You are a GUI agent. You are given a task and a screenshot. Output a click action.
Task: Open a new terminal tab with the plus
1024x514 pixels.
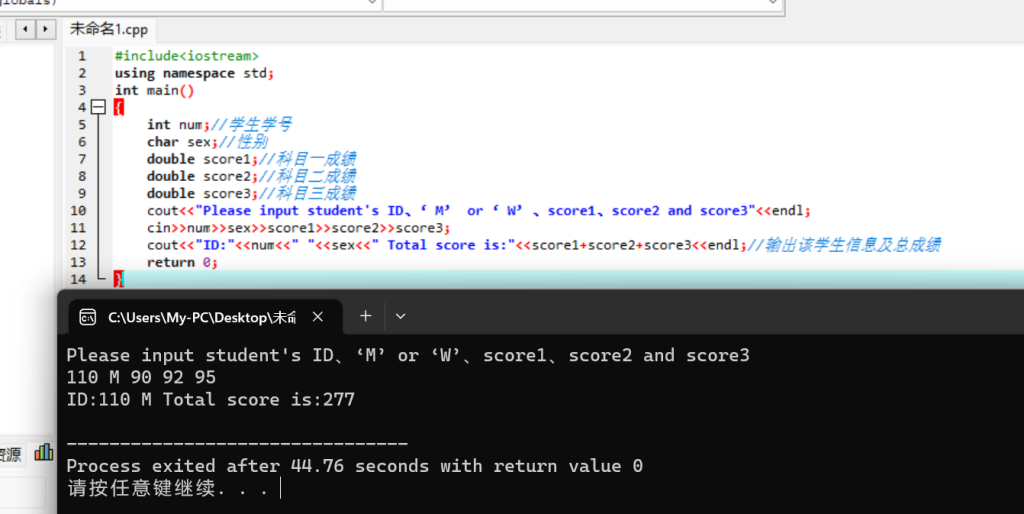366,316
